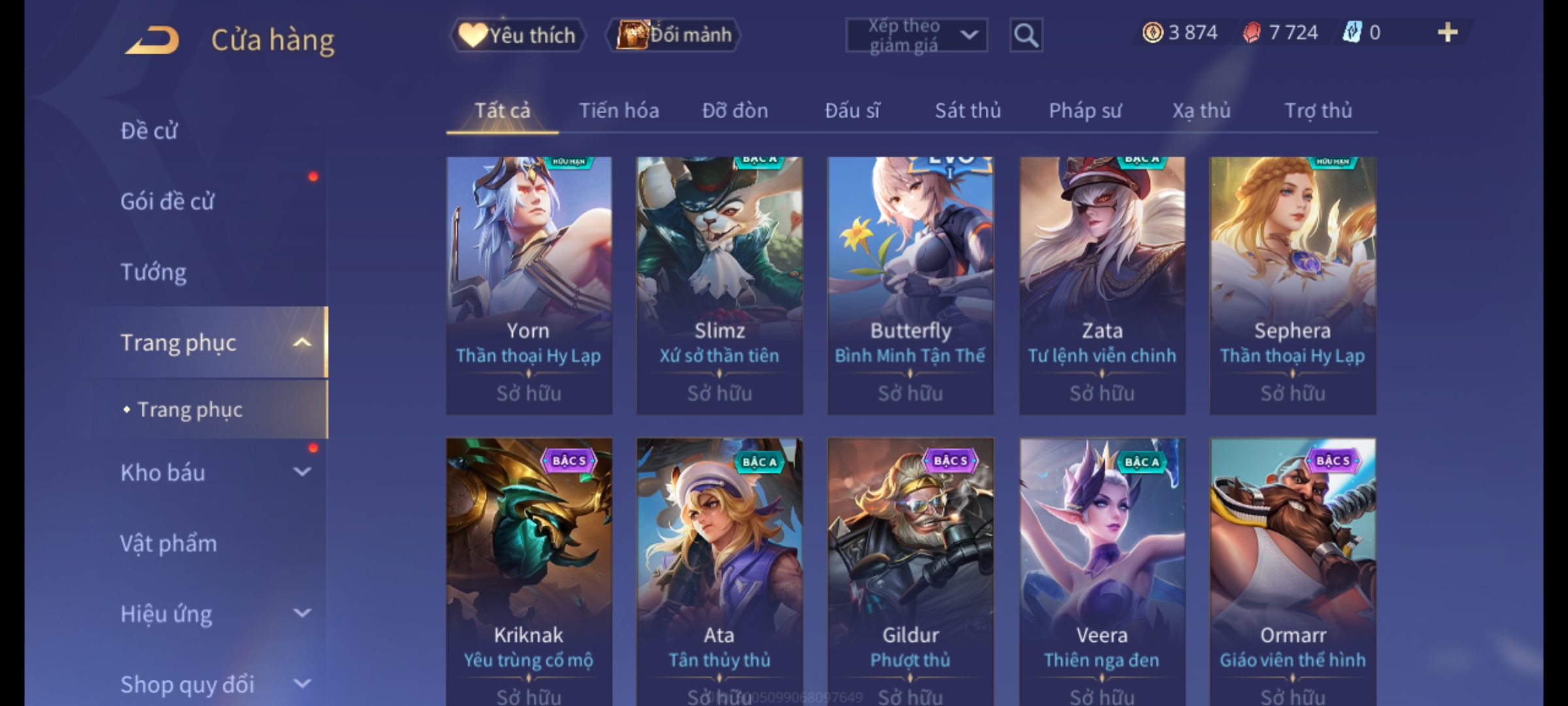
Task: Expand the Shop quy đổi section
Action: [302, 683]
